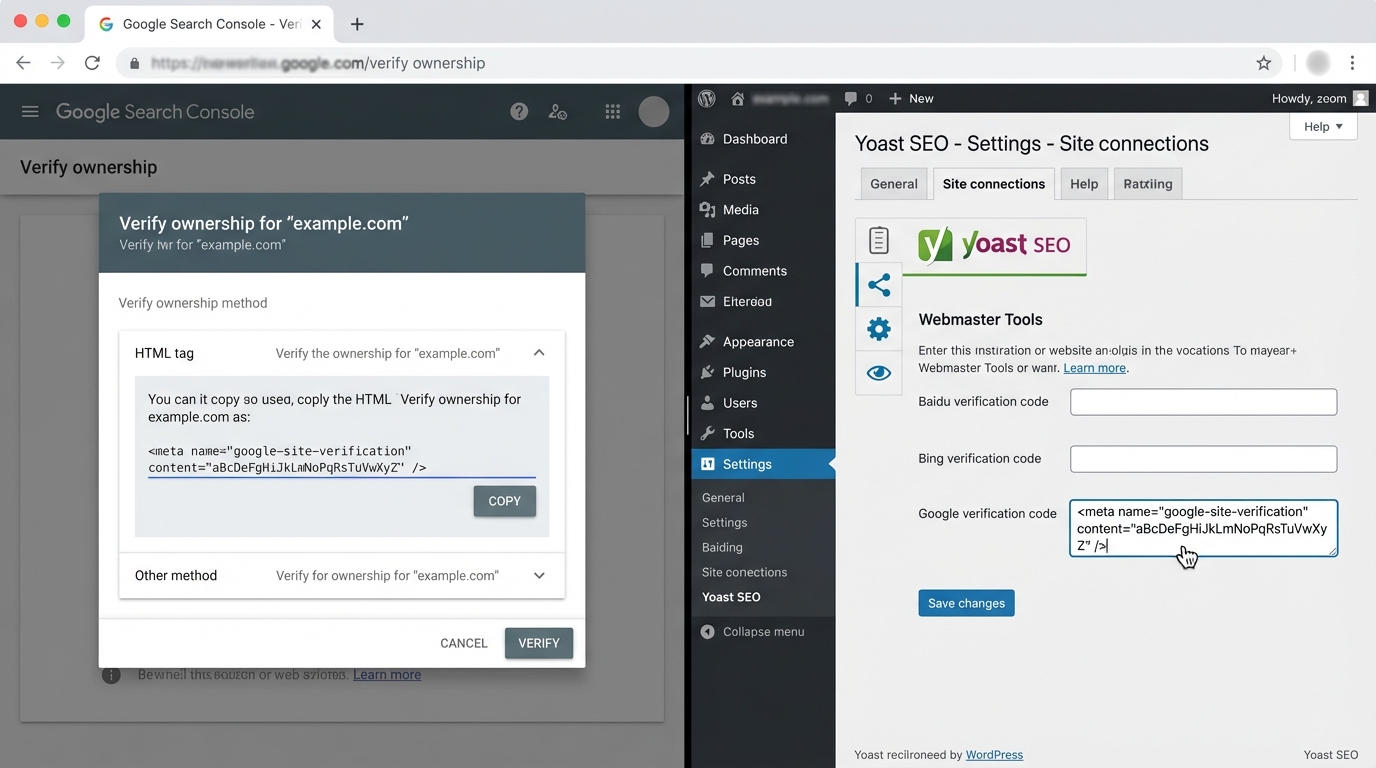Click inside the Bing verification code field

tap(1203, 458)
